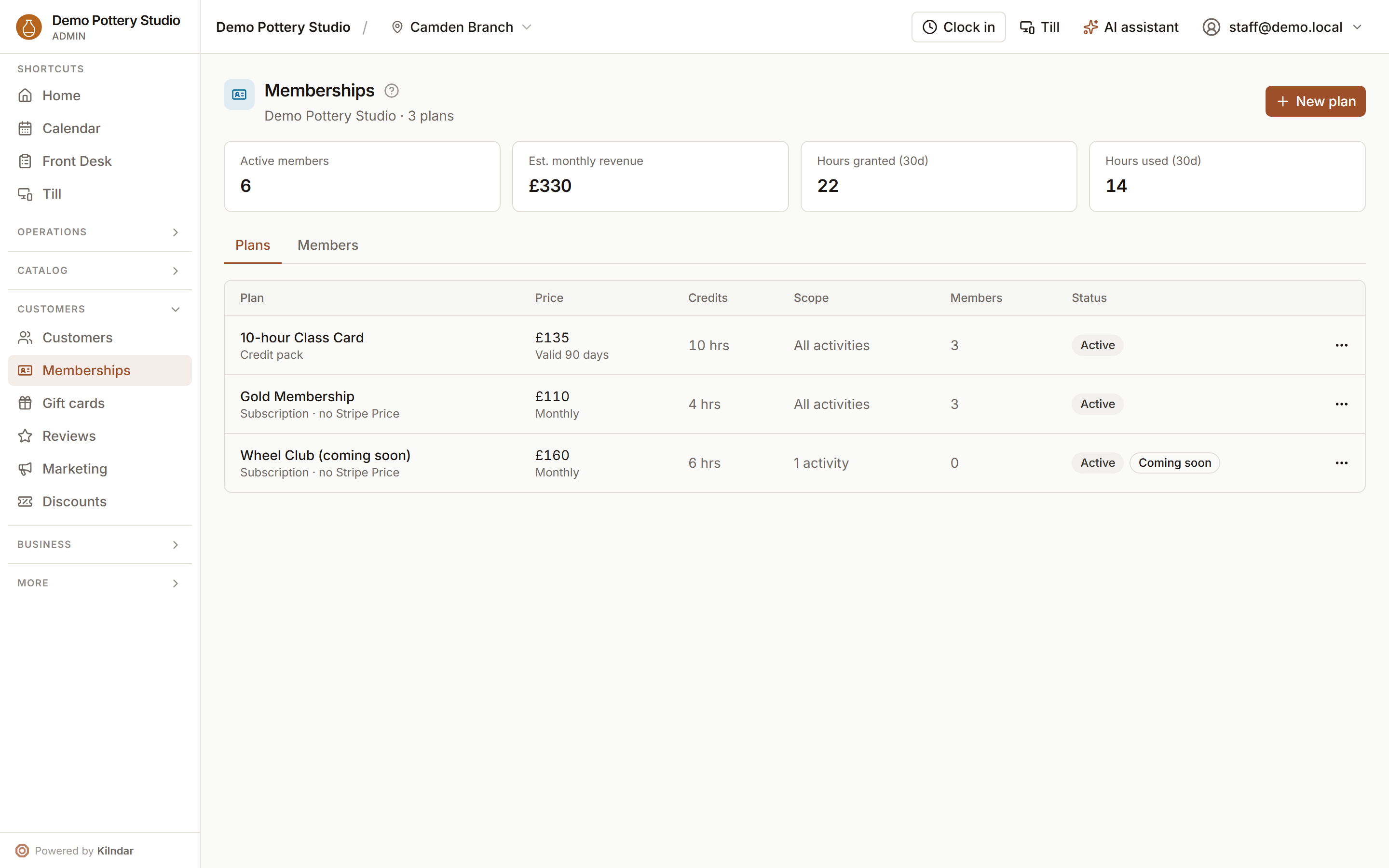Click the Price column header
This screenshot has height=868, width=1389.
click(549, 298)
